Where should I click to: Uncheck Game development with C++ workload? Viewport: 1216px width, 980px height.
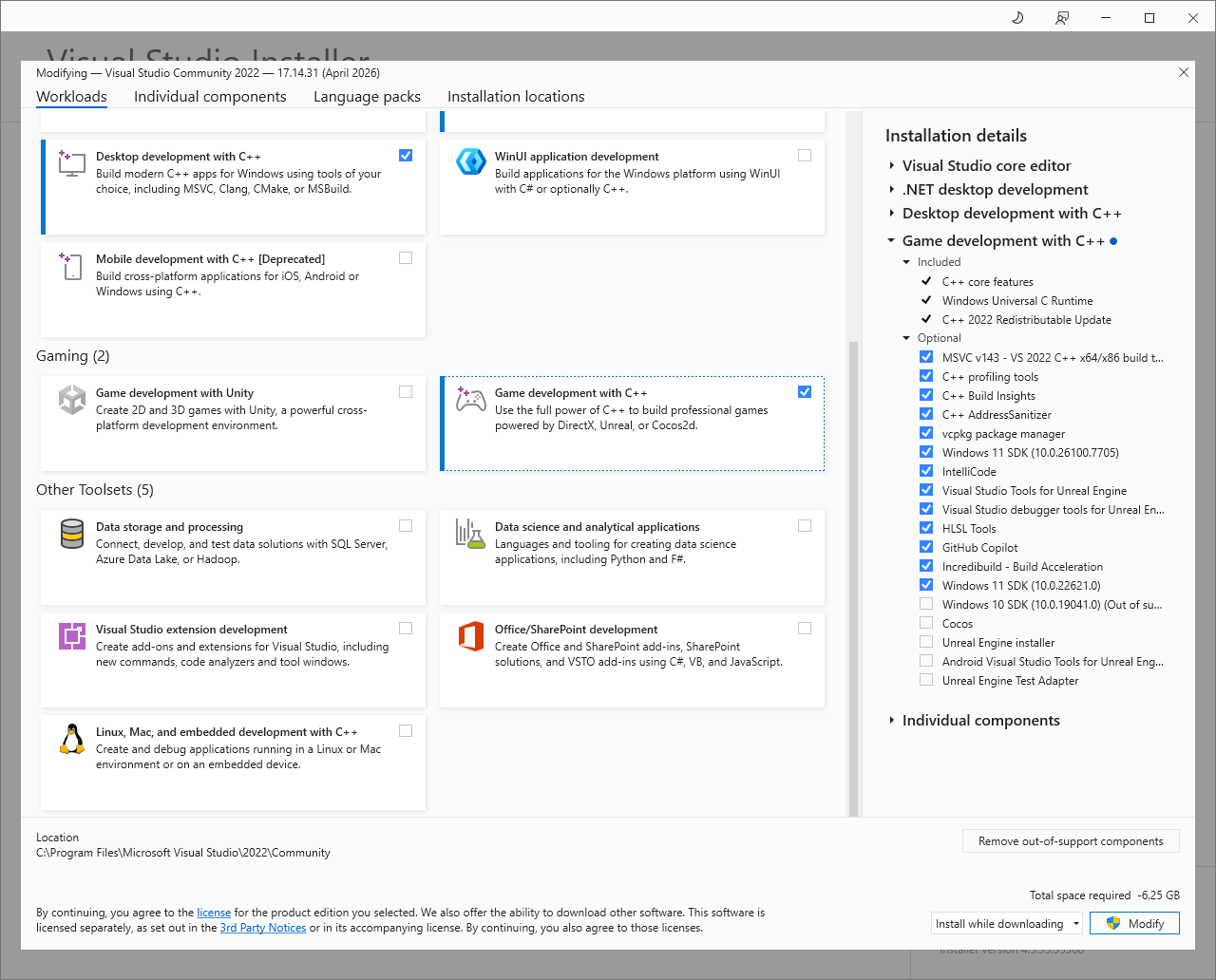click(x=805, y=392)
